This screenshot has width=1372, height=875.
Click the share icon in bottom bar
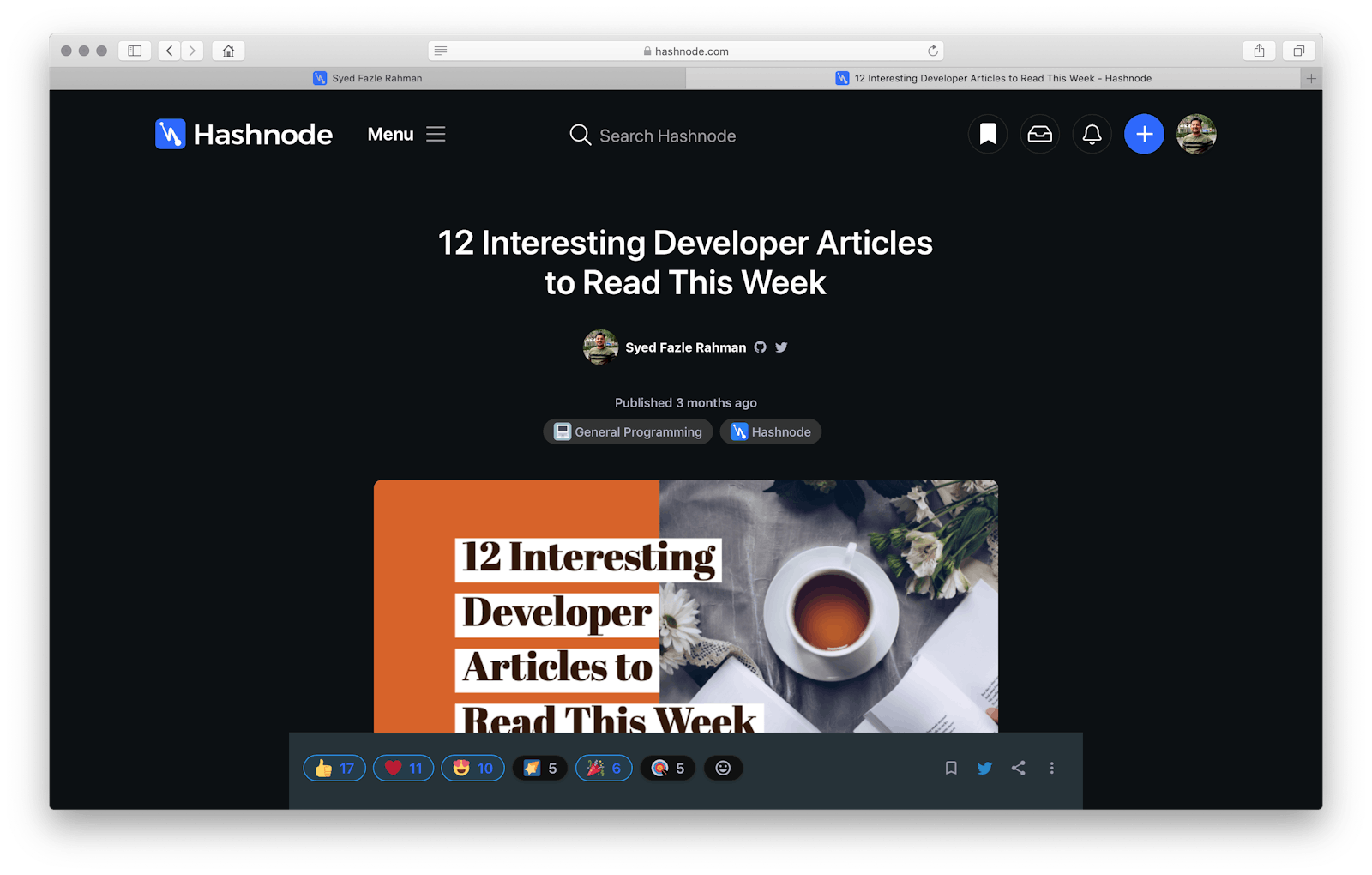(1018, 768)
